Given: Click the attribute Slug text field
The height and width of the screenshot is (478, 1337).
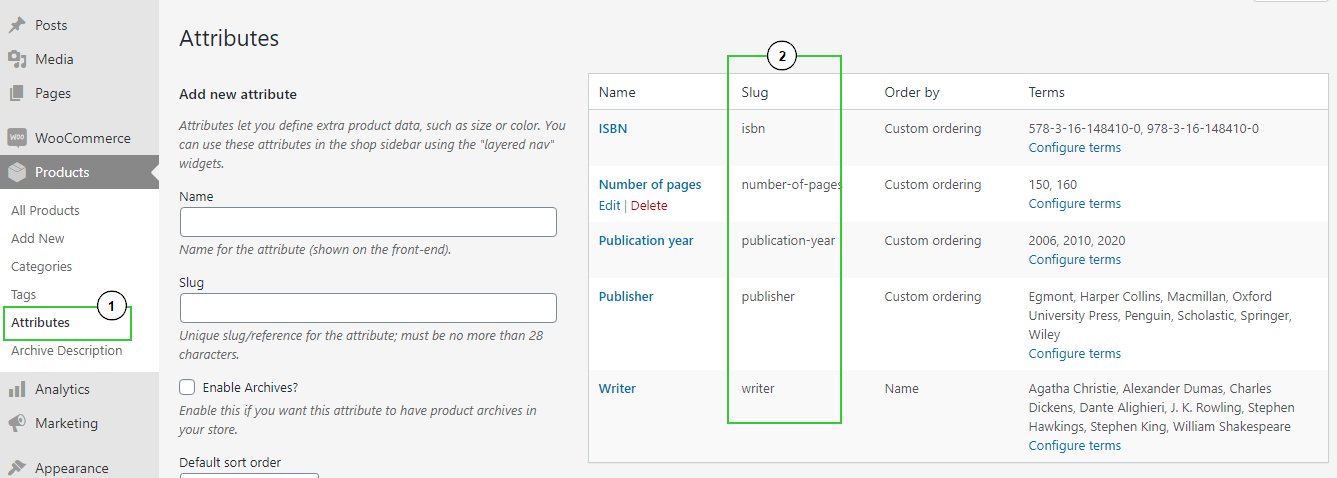Looking at the screenshot, I should [368, 308].
